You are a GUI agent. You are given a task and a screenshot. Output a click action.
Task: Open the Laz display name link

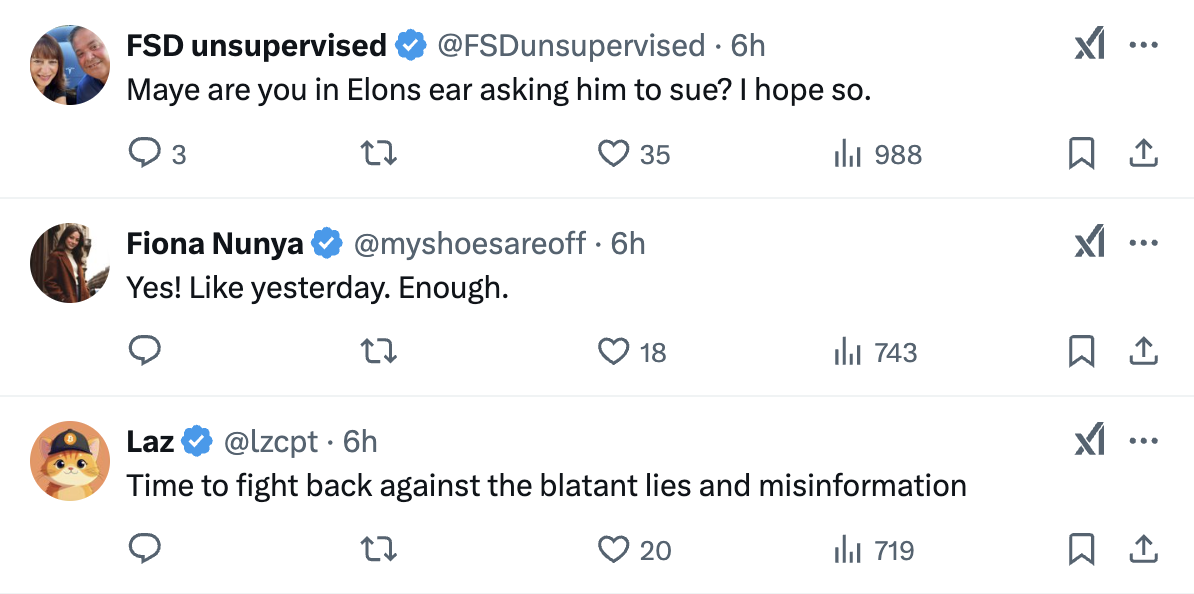coord(150,441)
